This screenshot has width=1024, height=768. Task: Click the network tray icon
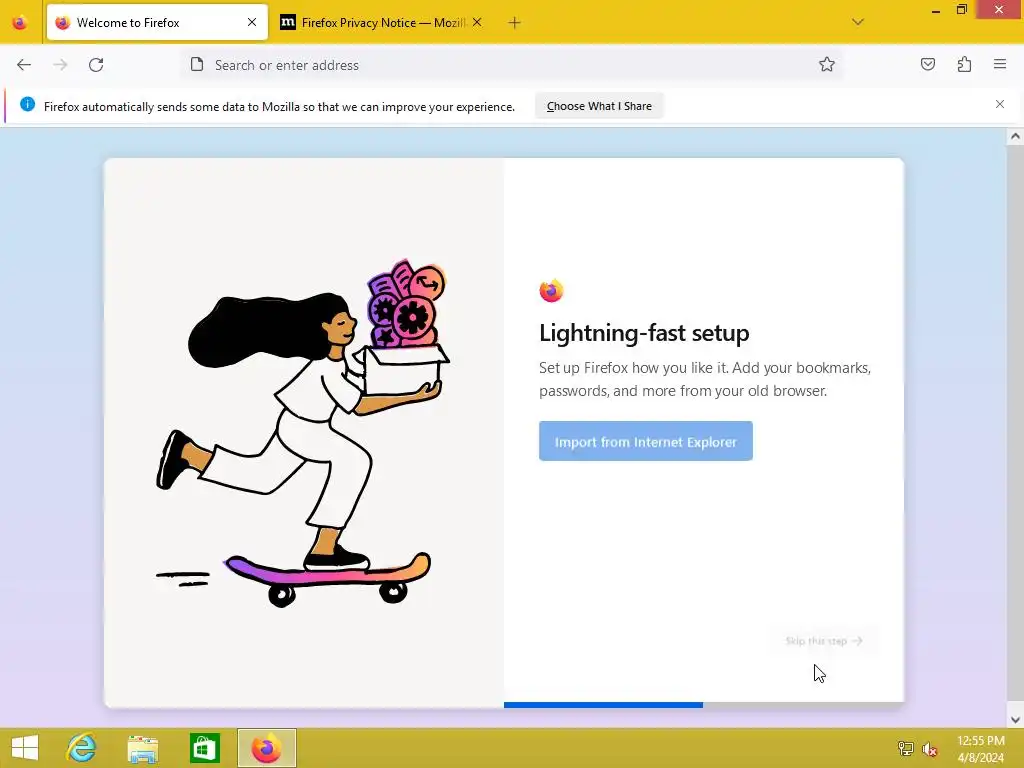click(x=905, y=749)
